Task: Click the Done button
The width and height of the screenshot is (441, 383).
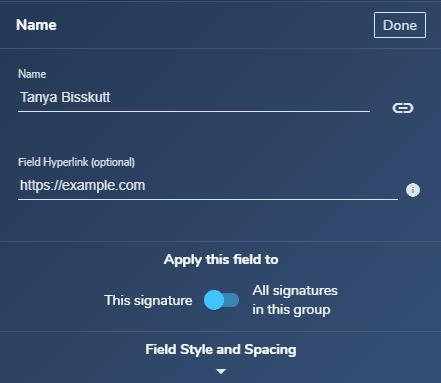Action: point(400,25)
